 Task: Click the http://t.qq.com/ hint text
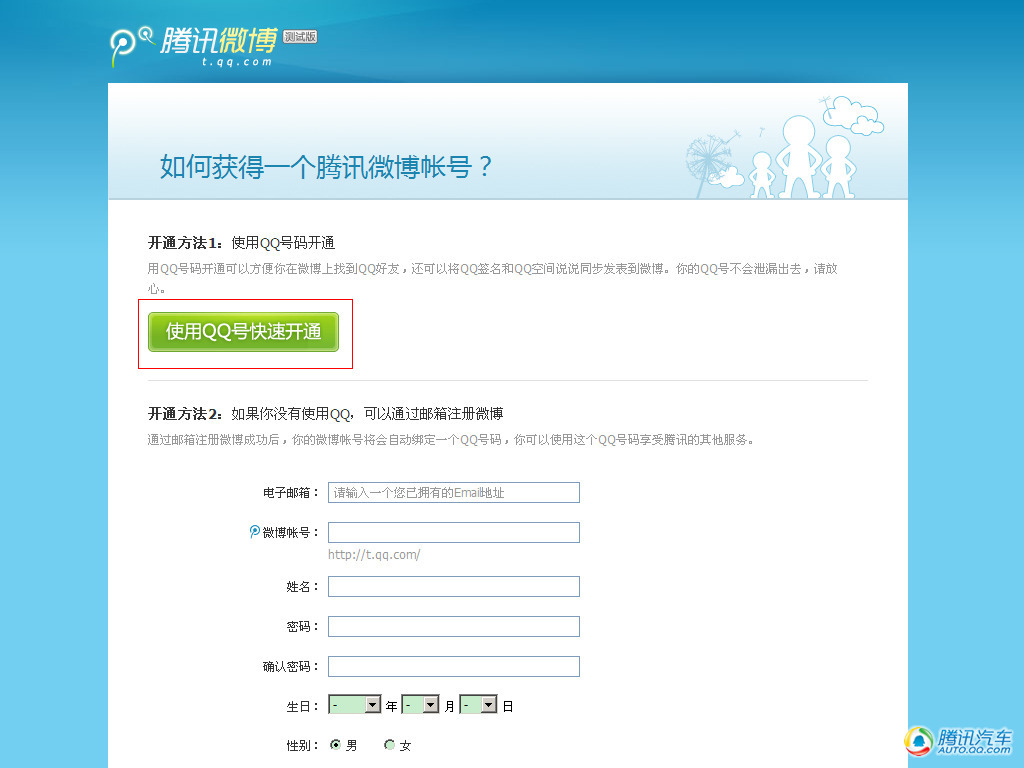click(374, 554)
